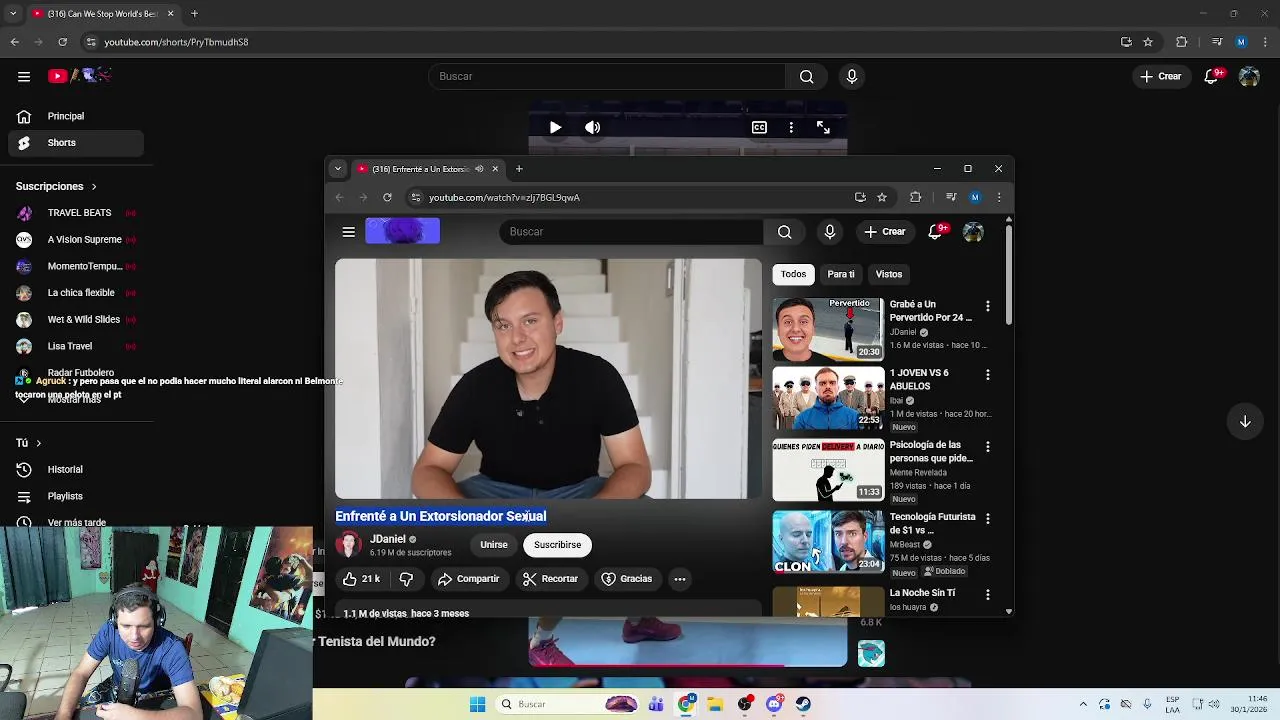Open Chrome profile avatar M in front window
The width and height of the screenshot is (1280, 720).
(x=975, y=197)
